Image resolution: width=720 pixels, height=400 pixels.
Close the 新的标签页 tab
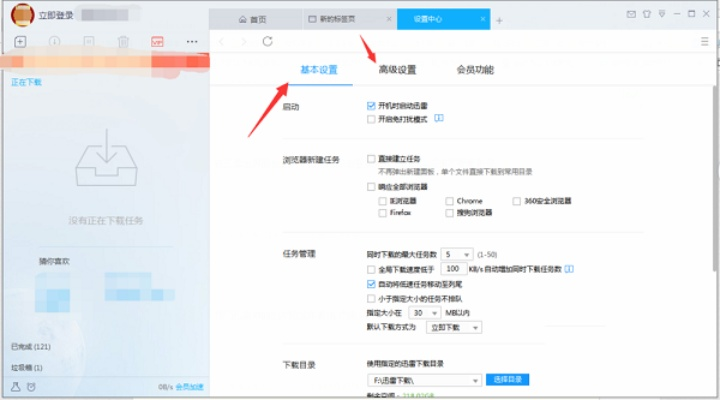coord(389,19)
